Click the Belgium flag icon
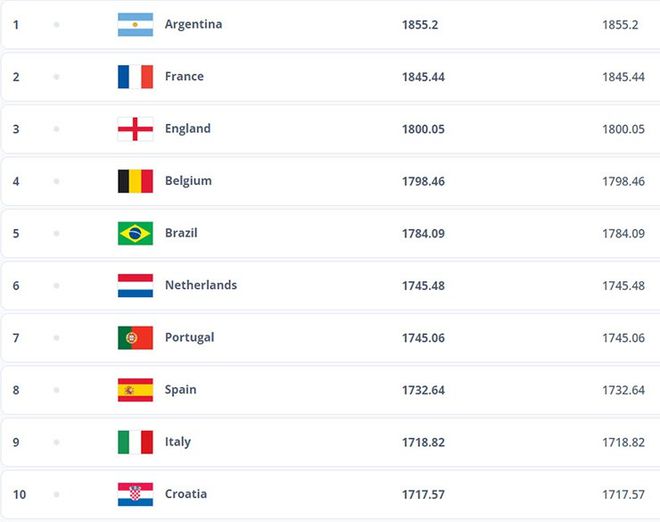 pyautogui.click(x=135, y=181)
